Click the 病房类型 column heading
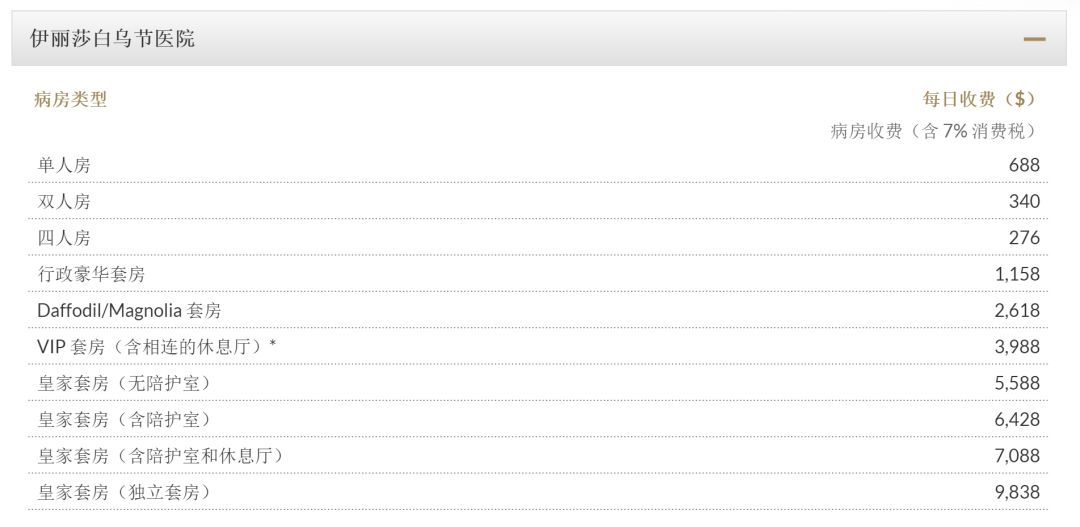This screenshot has width=1080, height=527. pos(70,99)
